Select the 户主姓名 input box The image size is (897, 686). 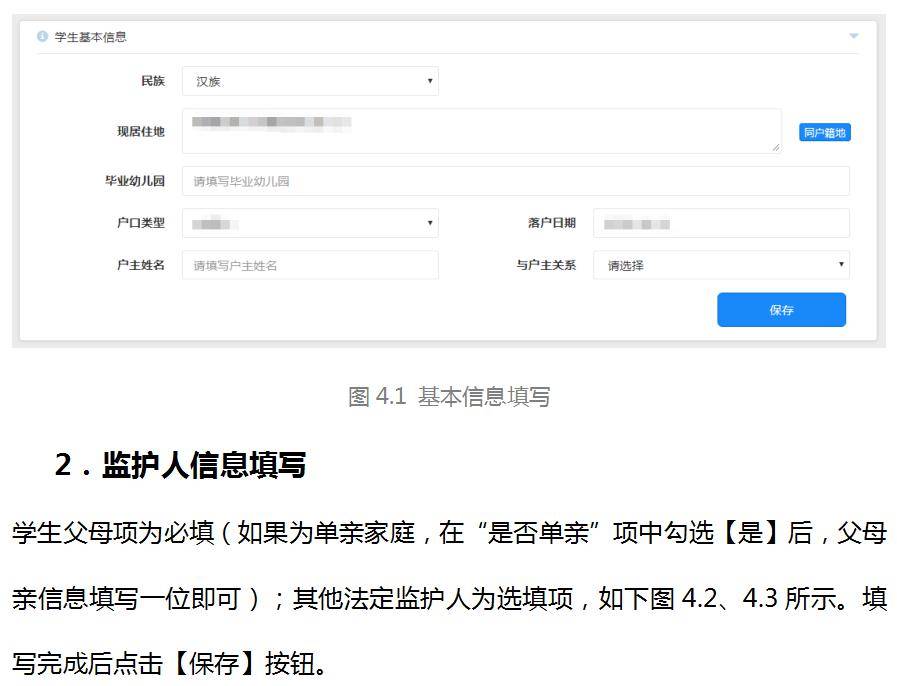click(310, 265)
